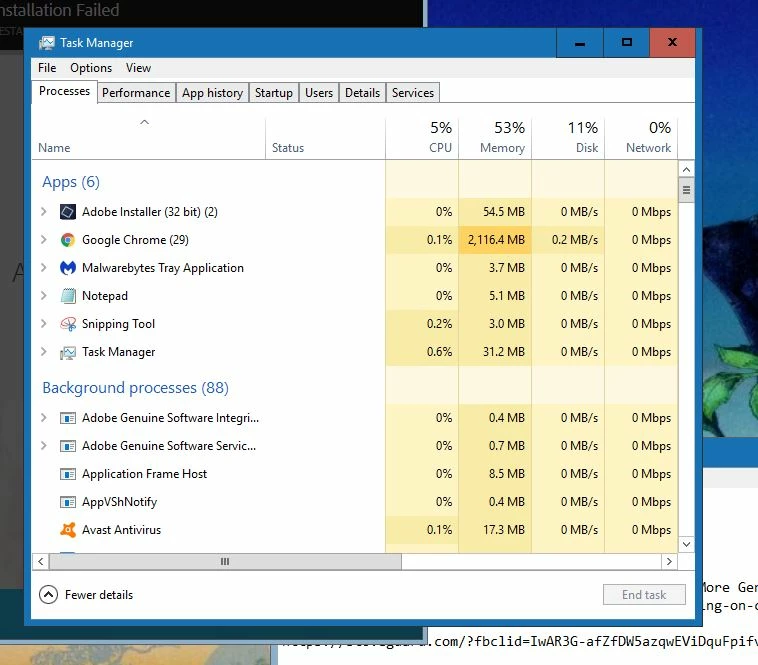Click Avast Antivirus 17.3 MB memory value

click(503, 530)
